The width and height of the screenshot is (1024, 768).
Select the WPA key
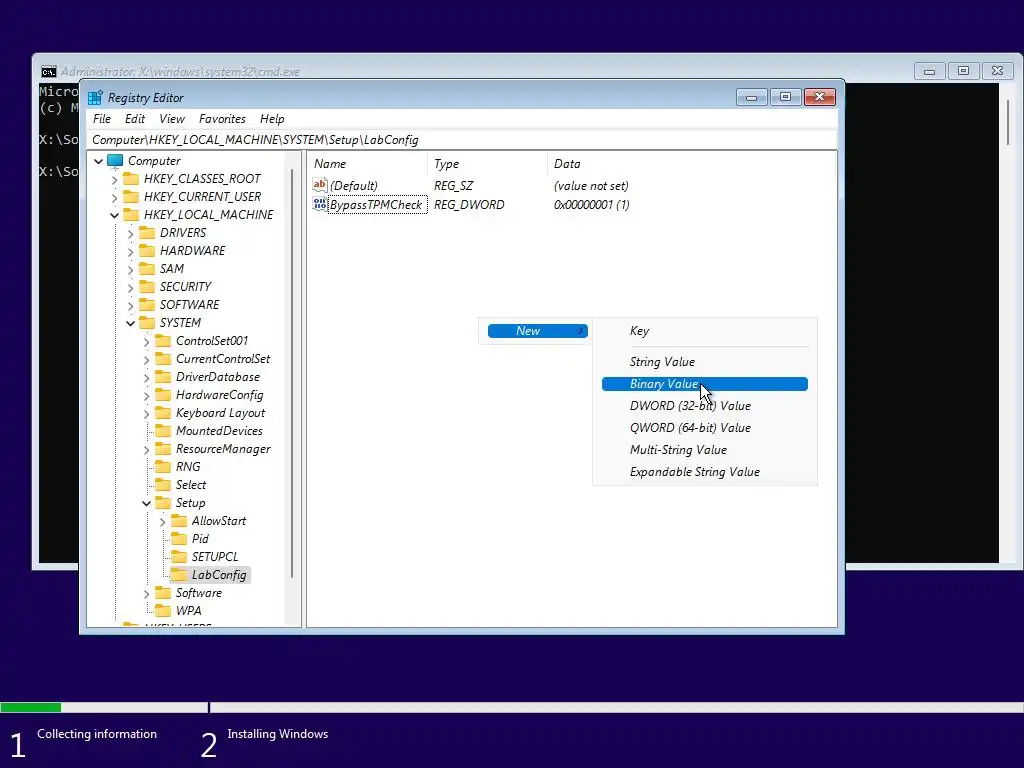[x=188, y=611]
